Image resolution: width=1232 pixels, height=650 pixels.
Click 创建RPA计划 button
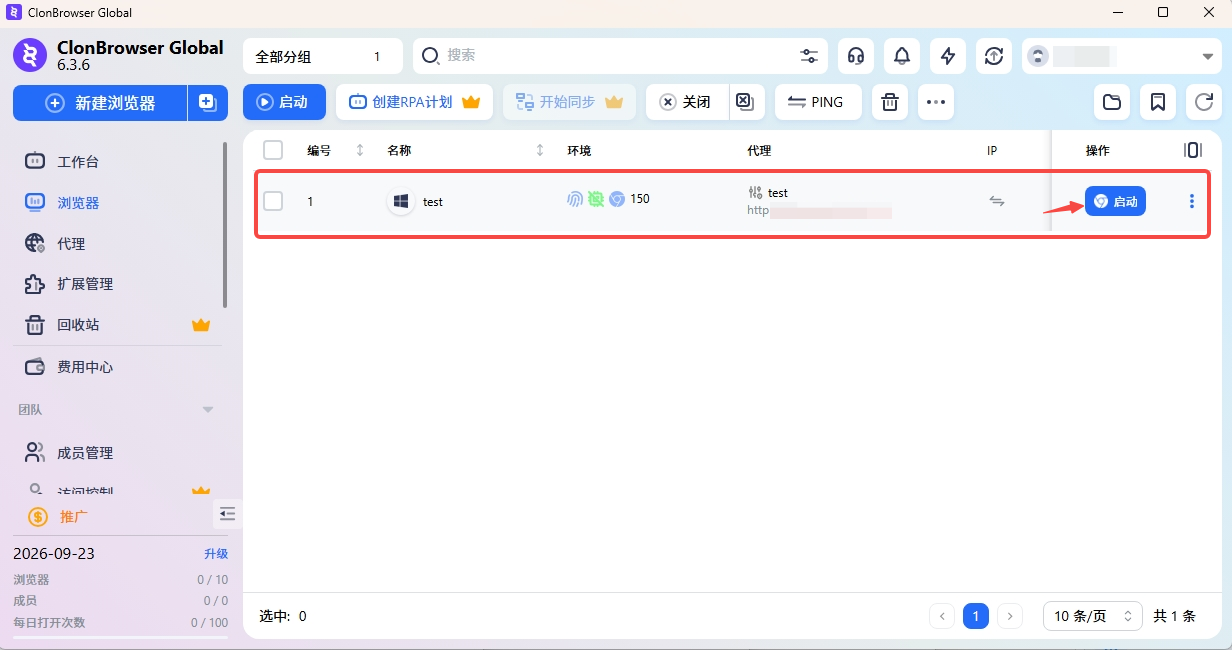[414, 102]
